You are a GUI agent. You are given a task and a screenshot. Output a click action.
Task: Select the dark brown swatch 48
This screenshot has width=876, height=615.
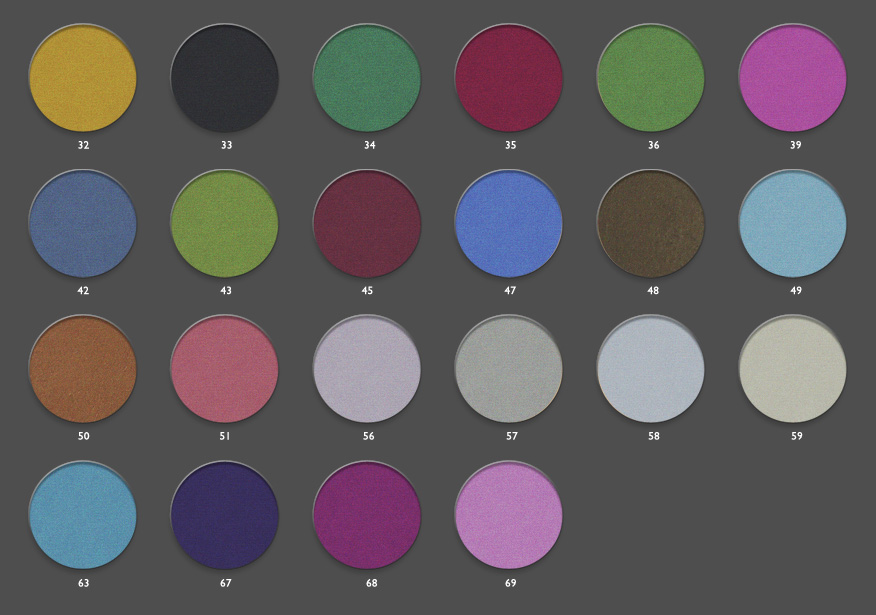(x=651, y=224)
